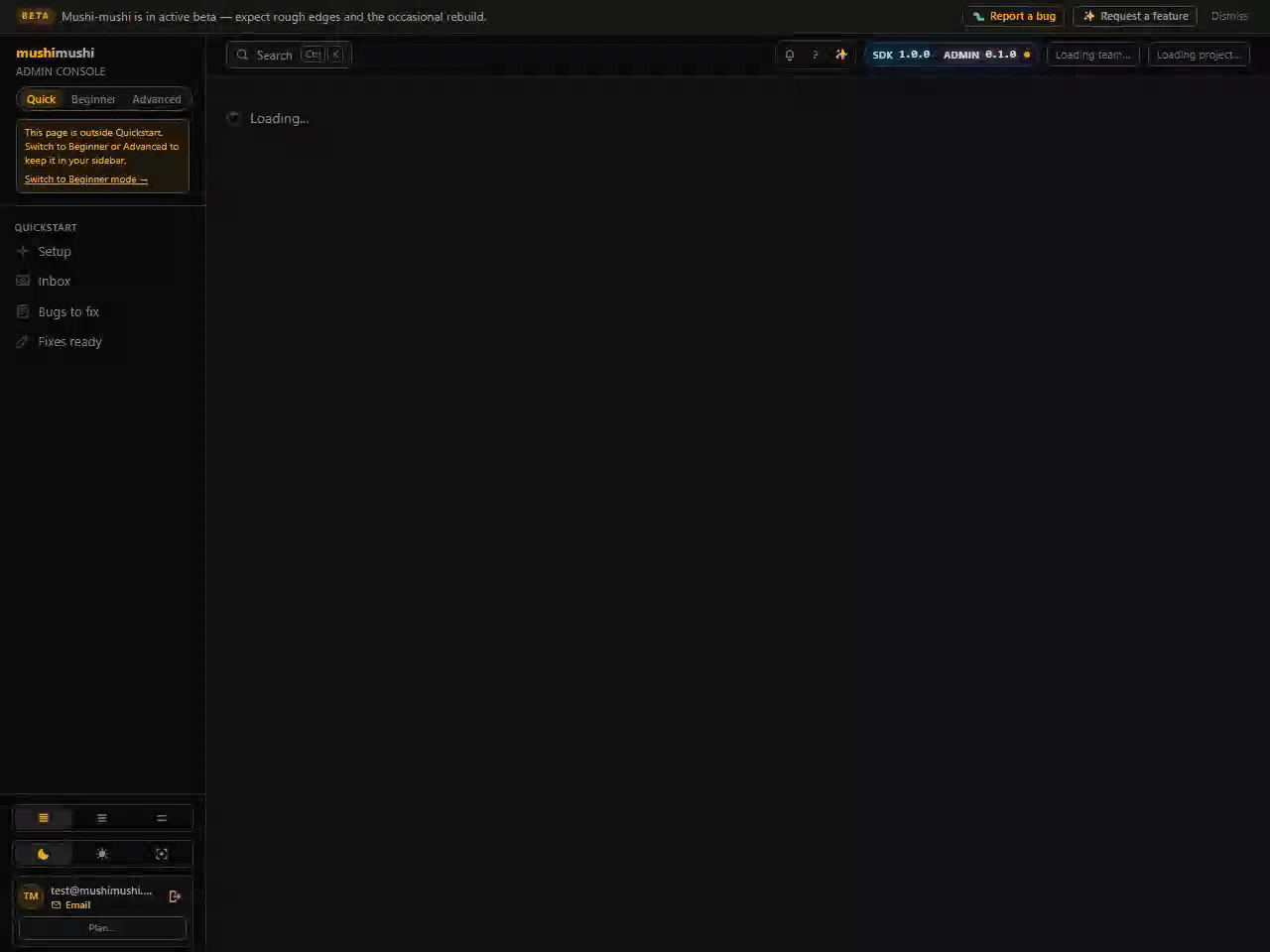Click the test@mushimushi account email
The height and width of the screenshot is (952, 1270).
coord(101,891)
